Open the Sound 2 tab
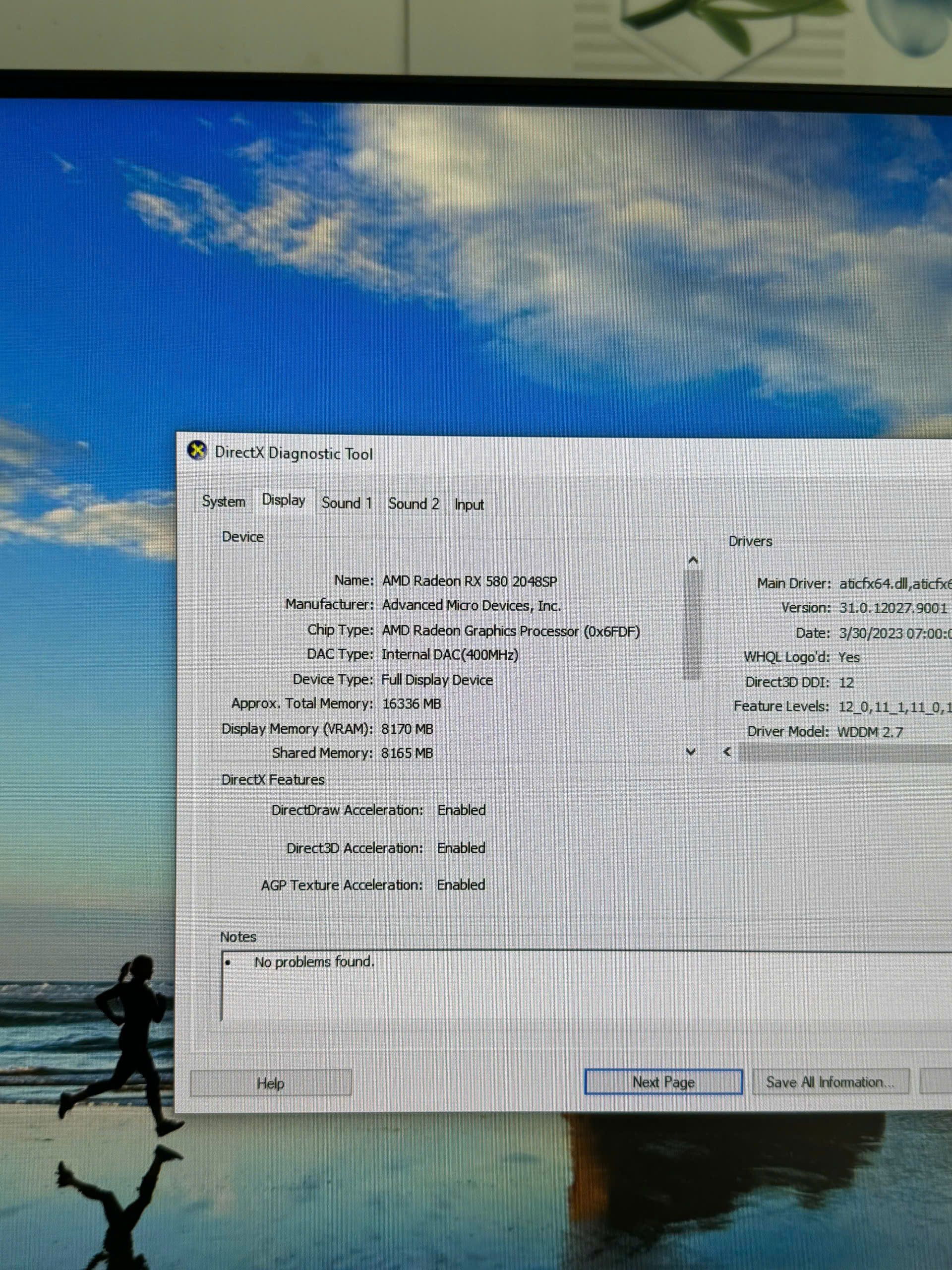Viewport: 952px width, 1270px height. click(x=413, y=504)
